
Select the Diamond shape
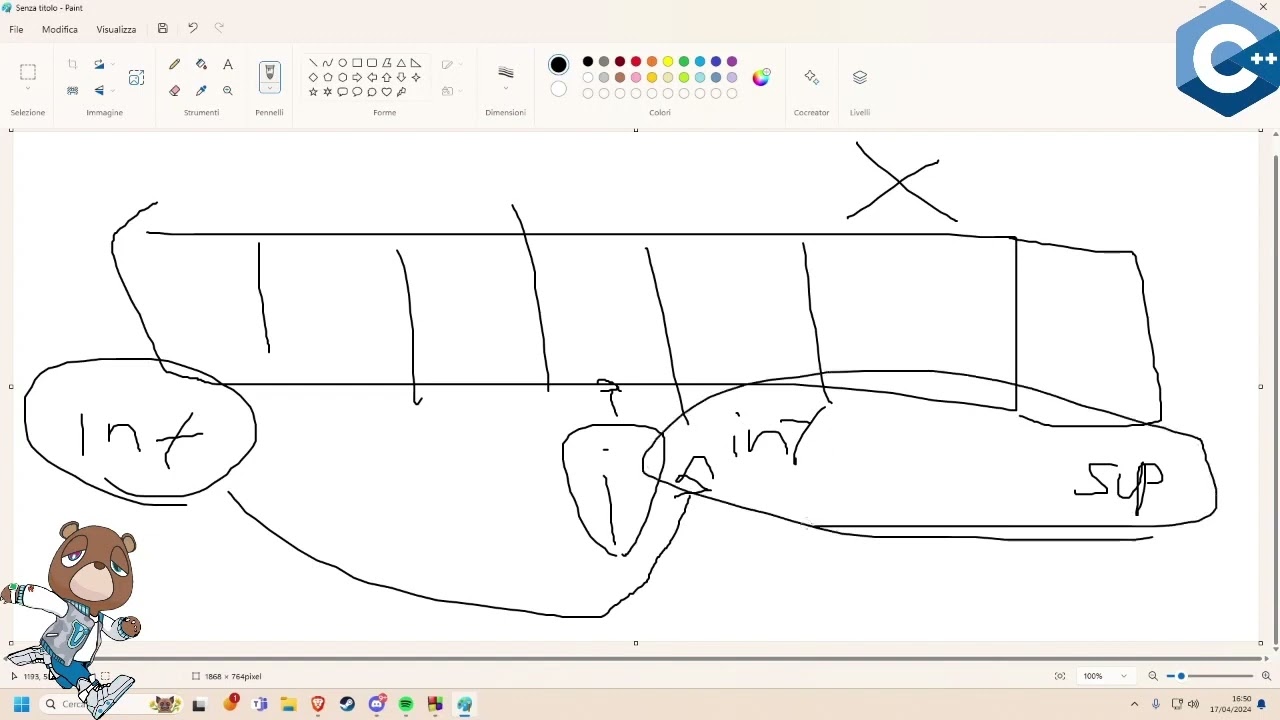[x=313, y=77]
